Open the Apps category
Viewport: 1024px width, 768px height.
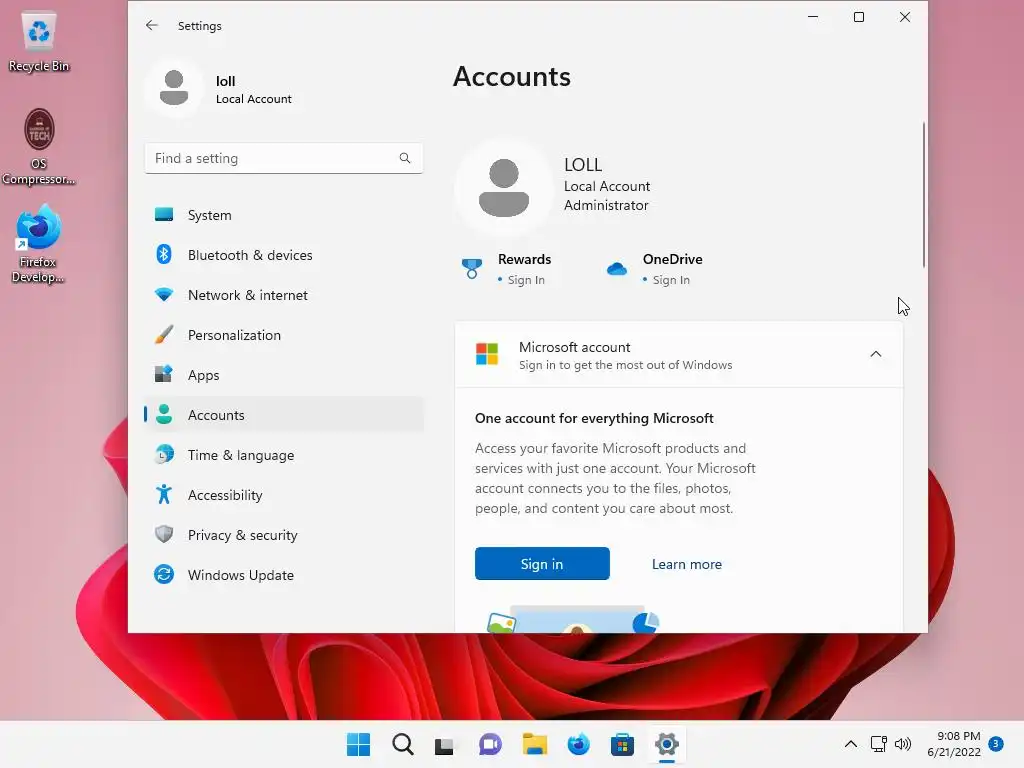[283, 375]
